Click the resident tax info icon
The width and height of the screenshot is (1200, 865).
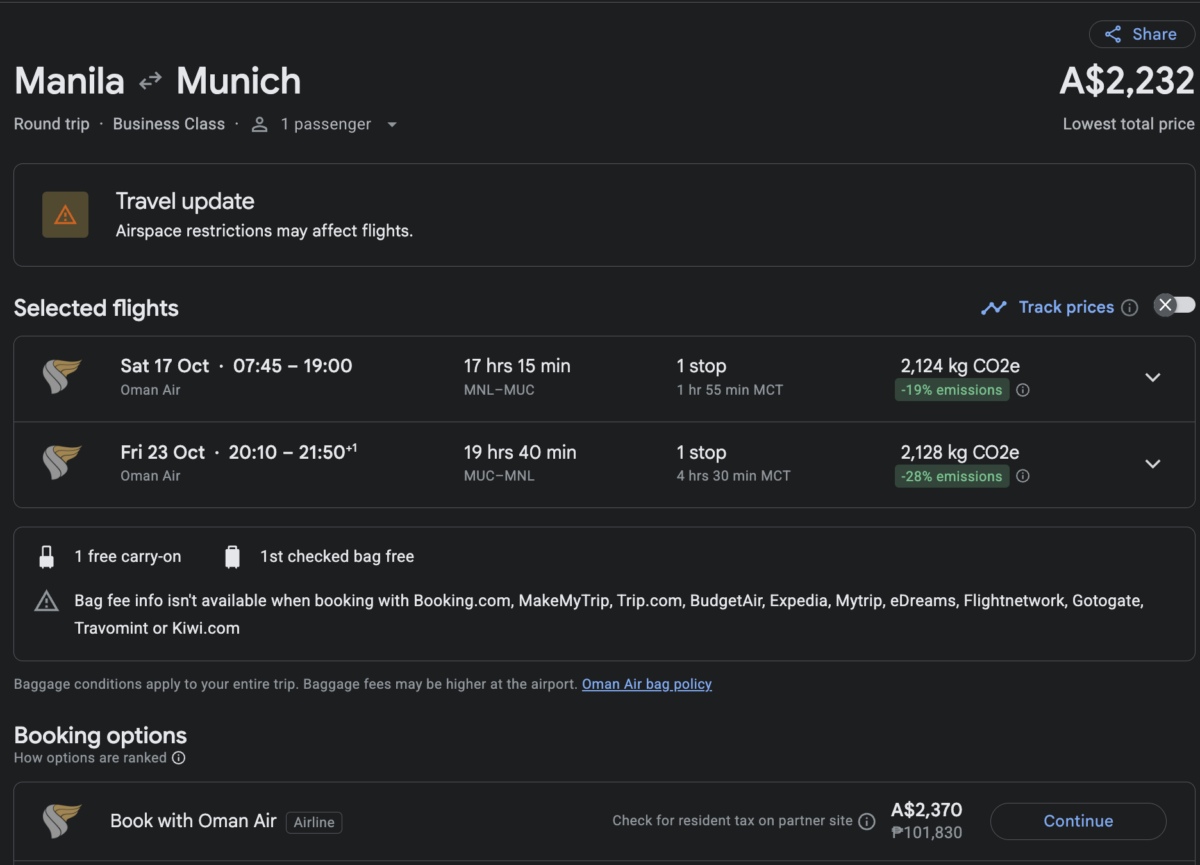[x=867, y=821]
